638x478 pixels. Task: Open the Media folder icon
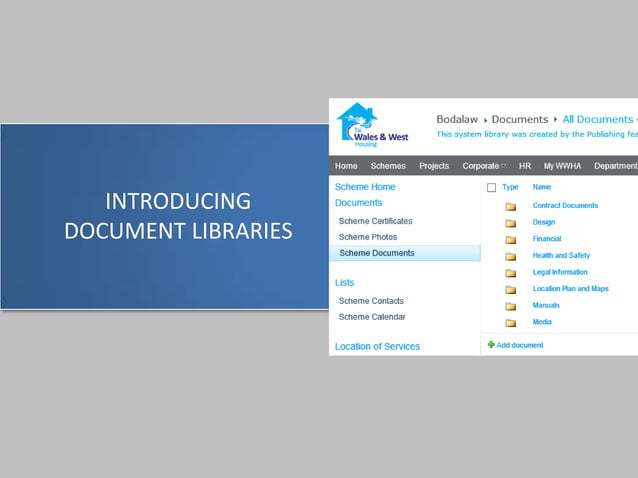[511, 323]
